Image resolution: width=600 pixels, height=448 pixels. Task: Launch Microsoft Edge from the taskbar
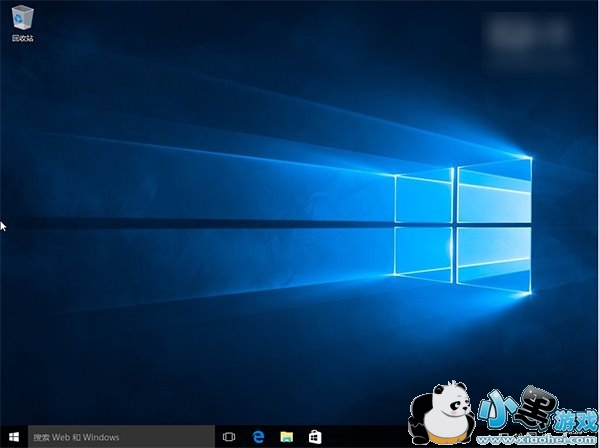259,437
